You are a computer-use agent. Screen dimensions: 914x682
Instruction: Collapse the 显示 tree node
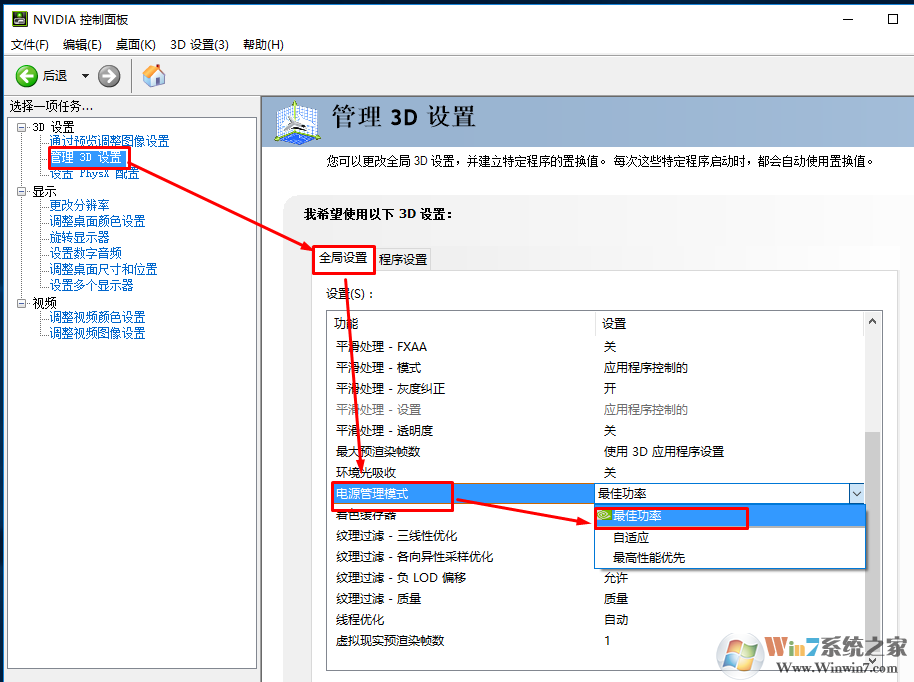coord(21,191)
